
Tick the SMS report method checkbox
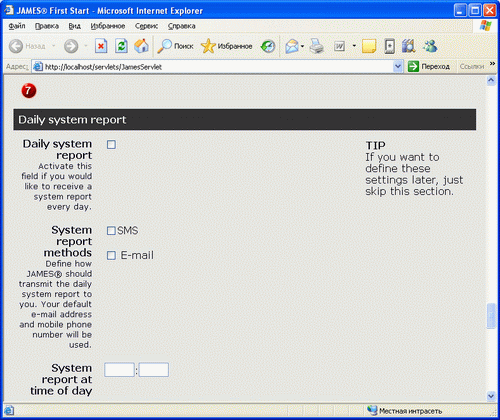(111, 231)
